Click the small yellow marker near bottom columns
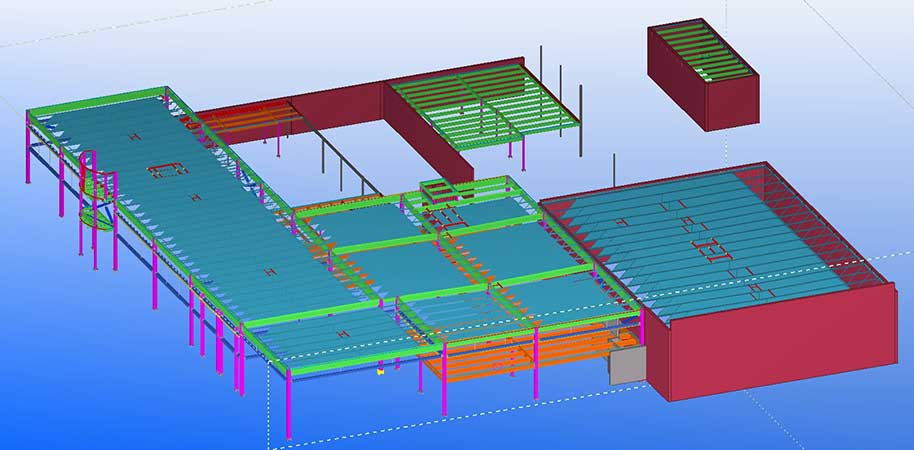914x450 pixels. point(380,371)
